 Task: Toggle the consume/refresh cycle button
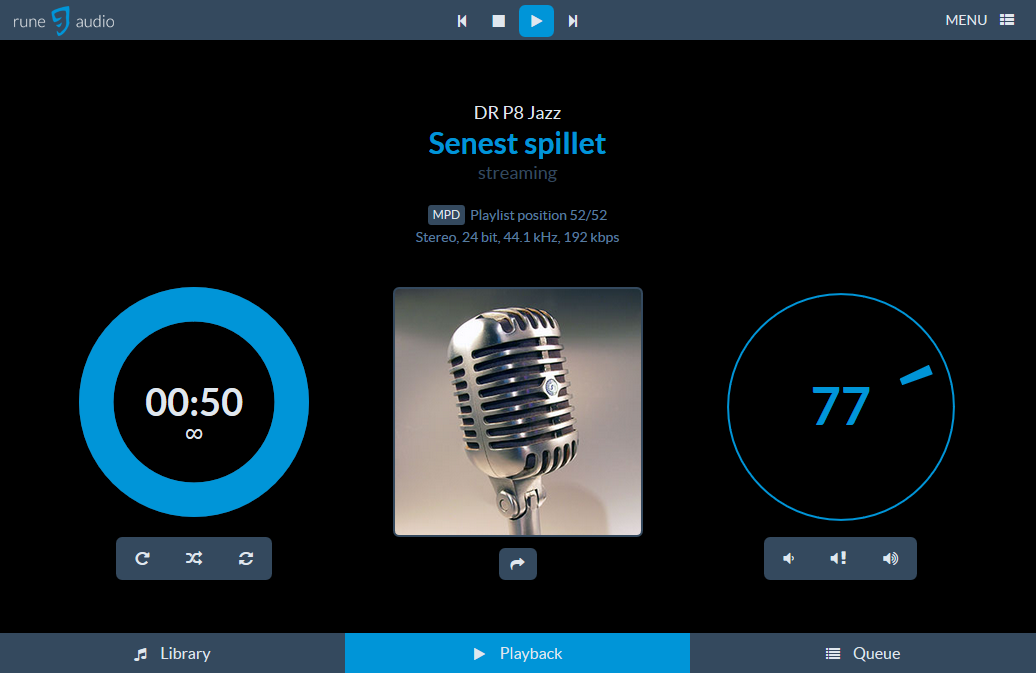pos(246,559)
